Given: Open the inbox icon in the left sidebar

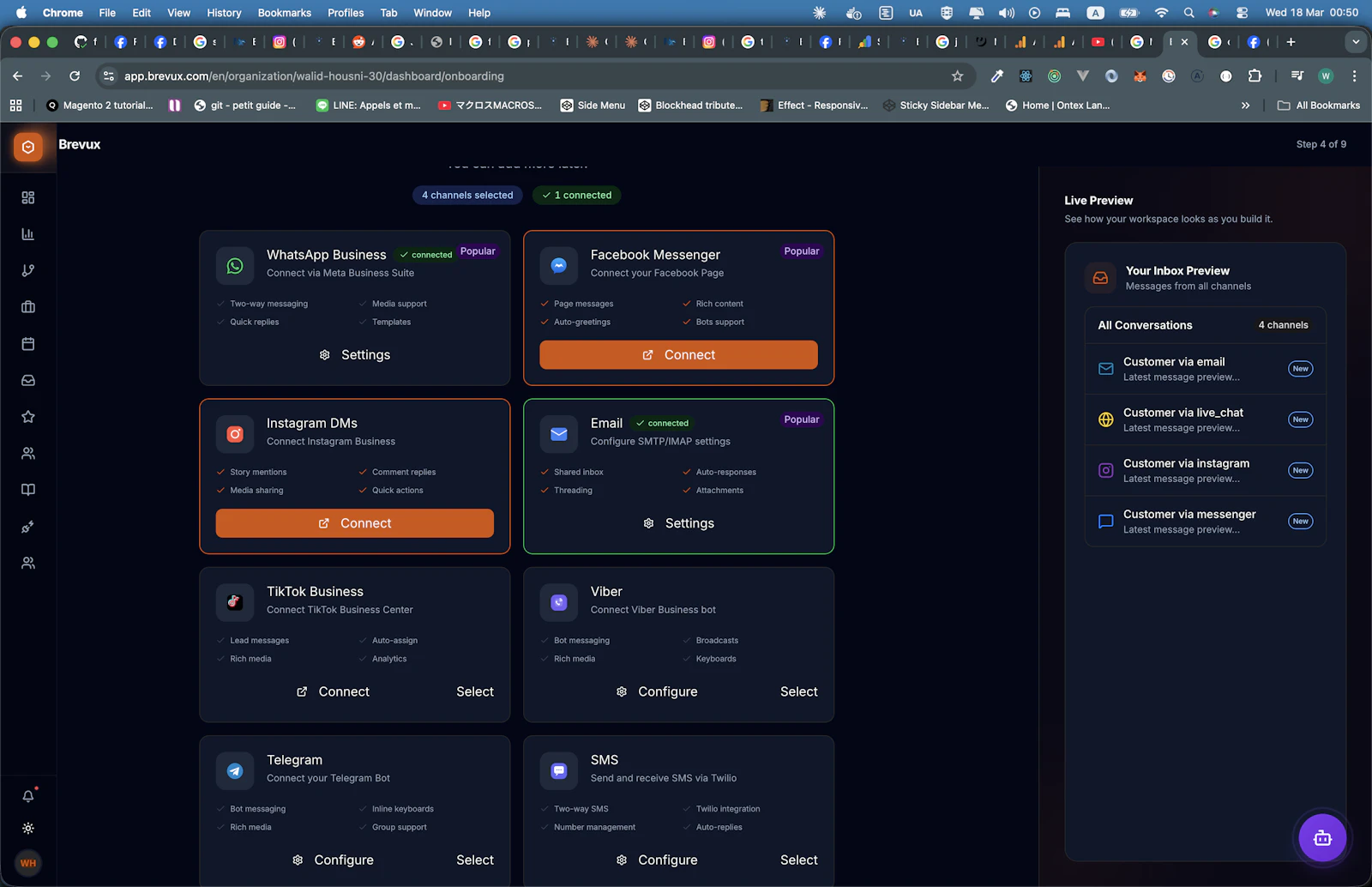Looking at the screenshot, I should coord(28,380).
